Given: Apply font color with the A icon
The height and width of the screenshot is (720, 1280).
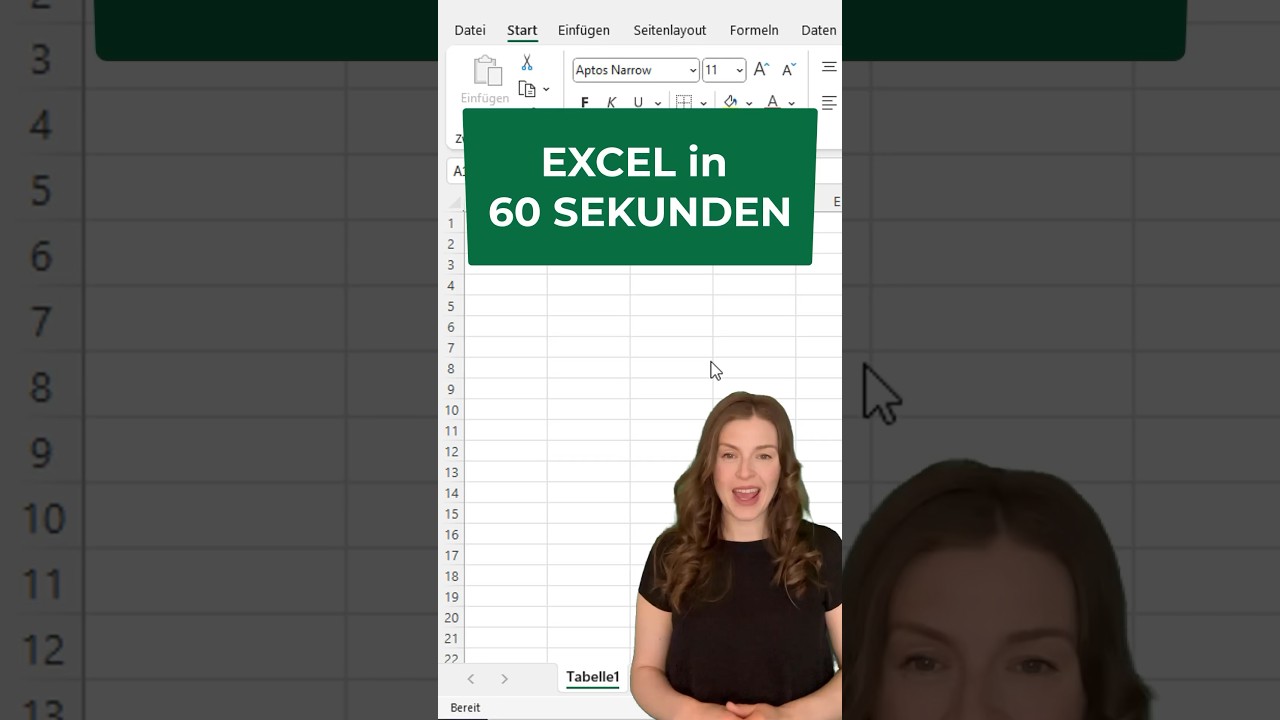Looking at the screenshot, I should coord(772,103).
